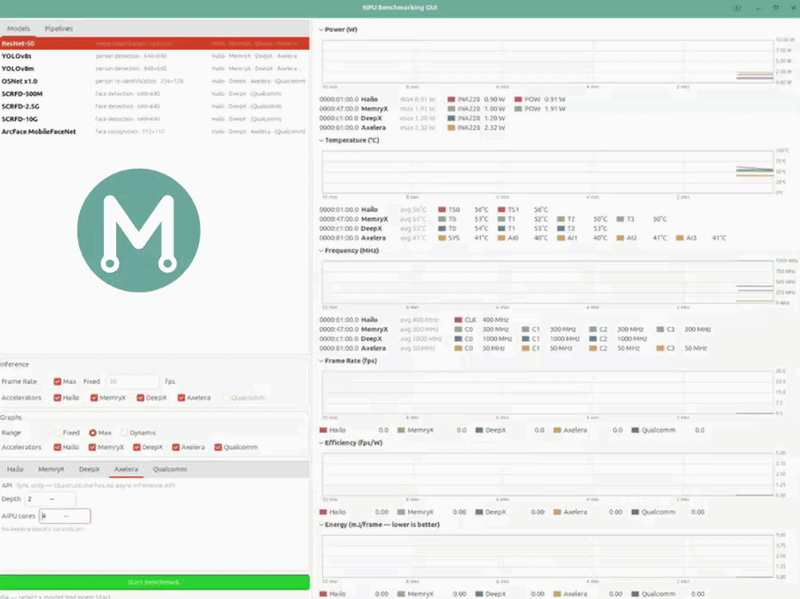Image resolution: width=800 pixels, height=599 pixels.
Task: Switch to the Pipelines tab
Action: click(x=59, y=29)
